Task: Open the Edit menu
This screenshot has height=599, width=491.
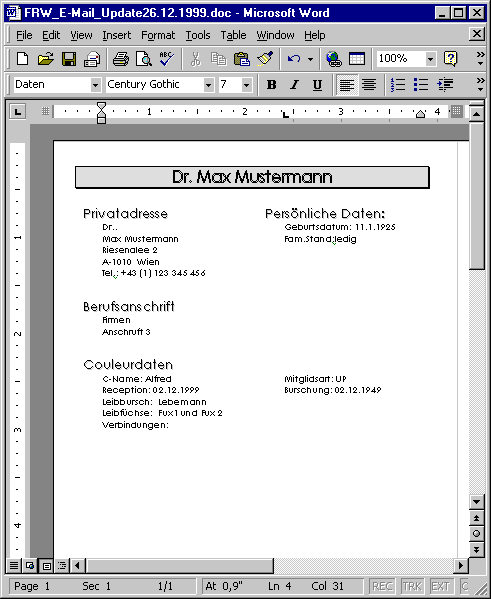Action: (51, 36)
